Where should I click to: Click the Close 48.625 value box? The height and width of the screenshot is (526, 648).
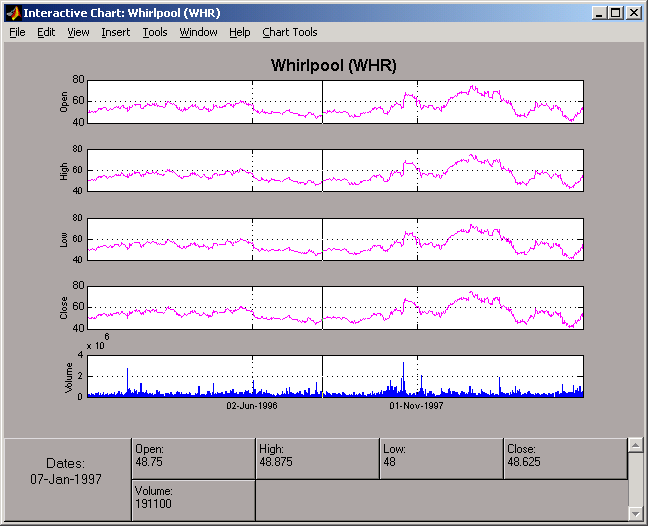(x=565, y=459)
